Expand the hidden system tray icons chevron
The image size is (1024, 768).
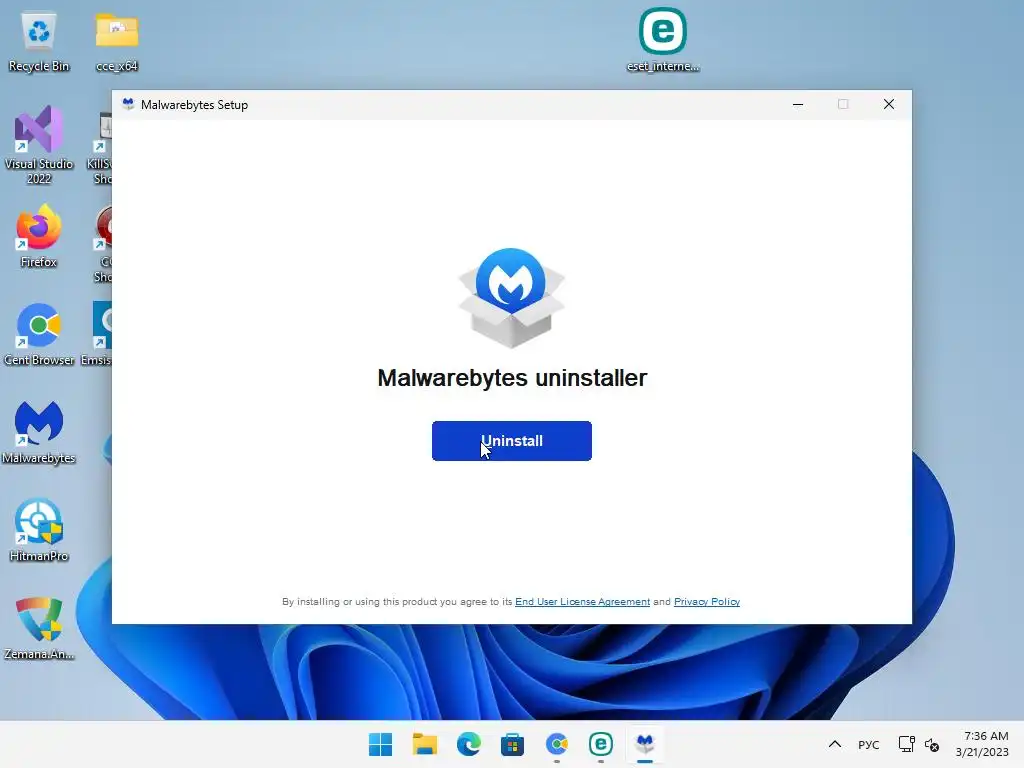835,744
